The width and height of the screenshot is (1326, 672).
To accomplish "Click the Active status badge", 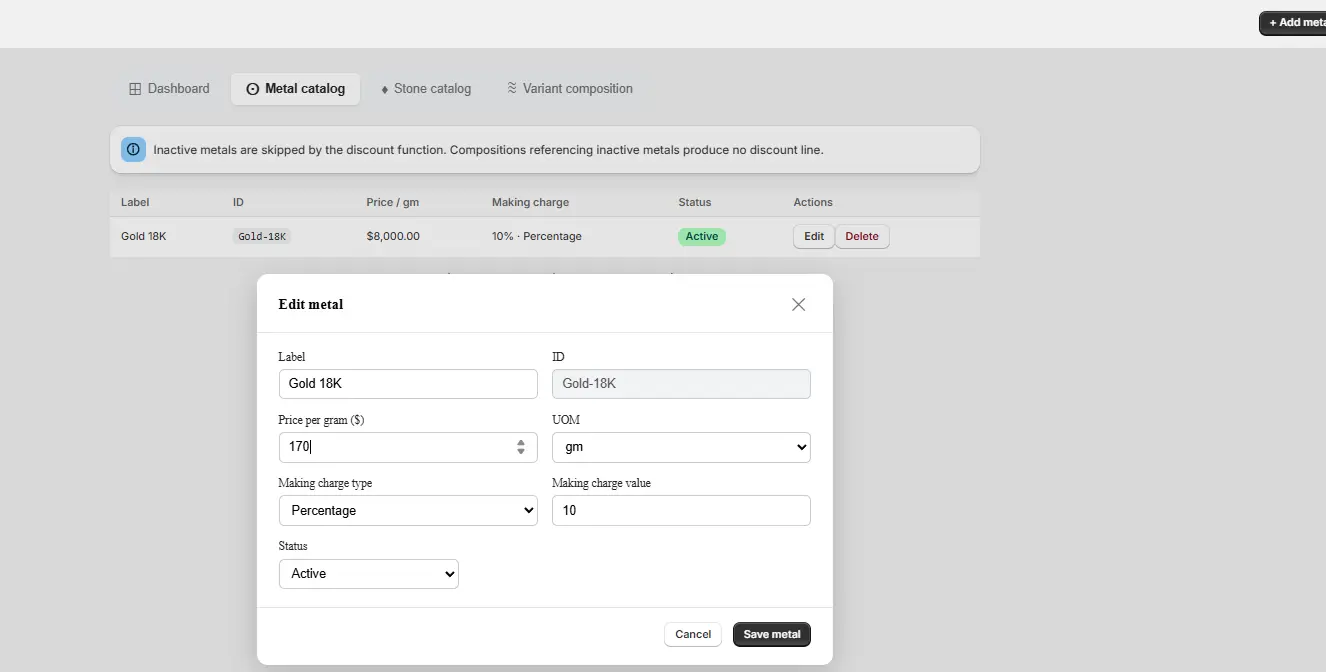I will pyautogui.click(x=702, y=237).
